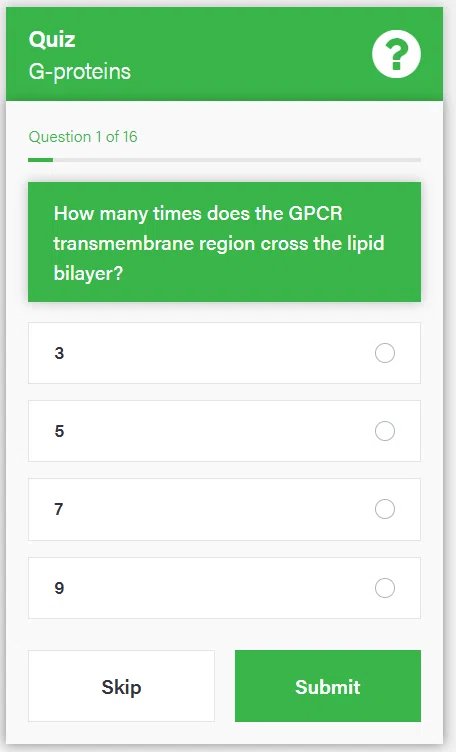Select the radio button for answer 3

click(385, 353)
